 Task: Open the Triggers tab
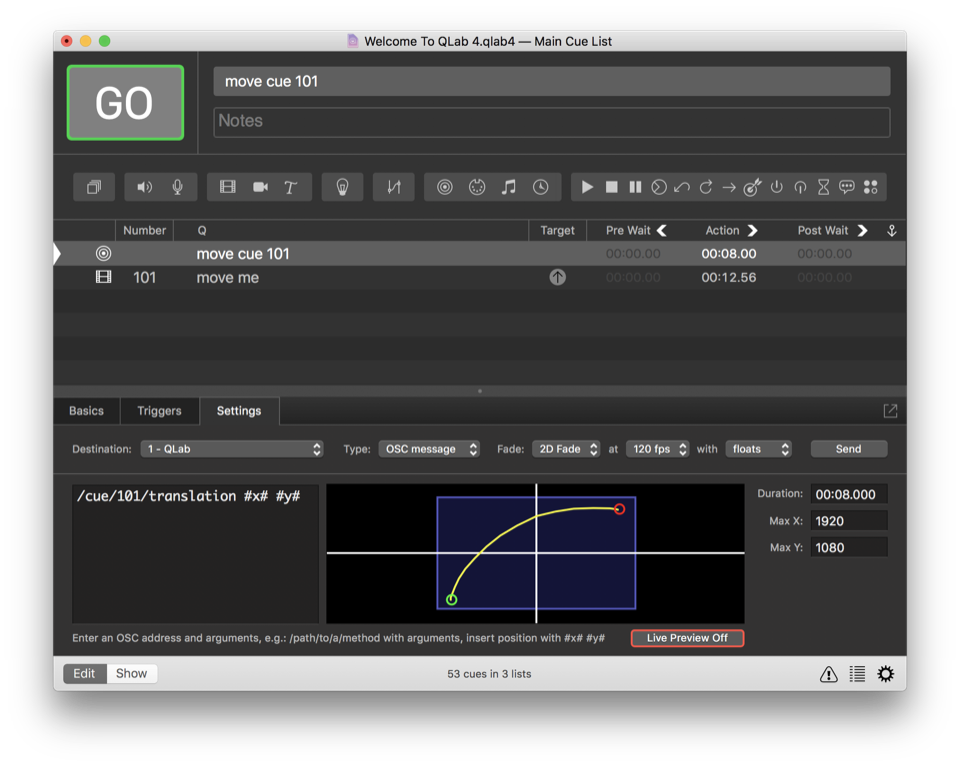[159, 411]
